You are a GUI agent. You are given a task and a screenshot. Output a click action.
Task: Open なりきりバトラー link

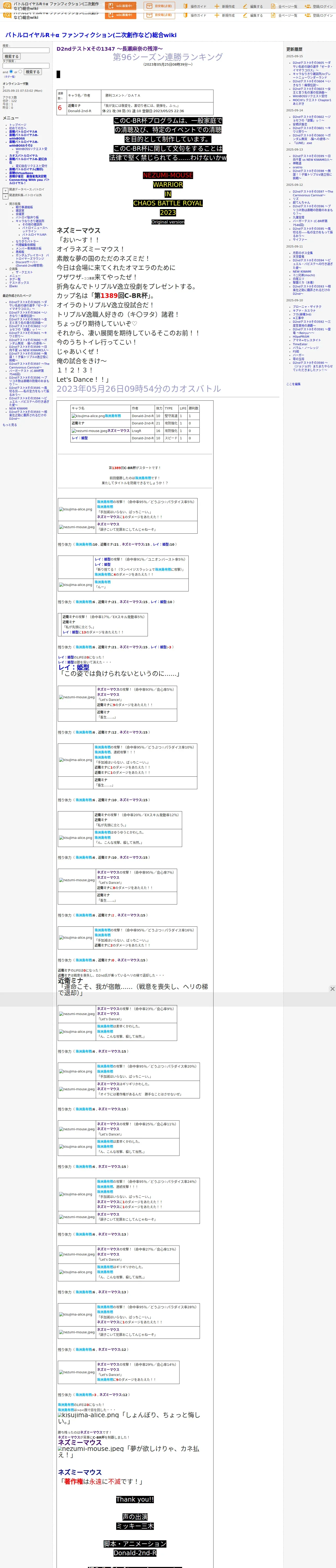(27, 242)
